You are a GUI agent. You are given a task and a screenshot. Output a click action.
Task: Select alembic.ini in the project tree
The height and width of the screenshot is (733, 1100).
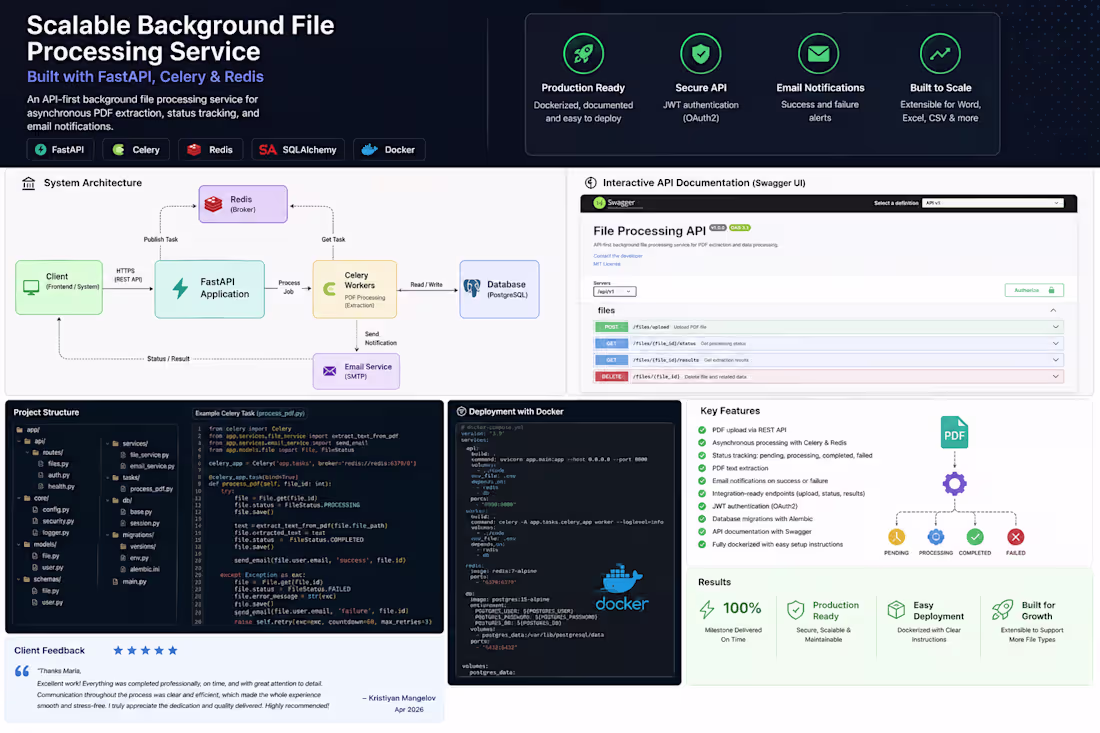coord(140,569)
